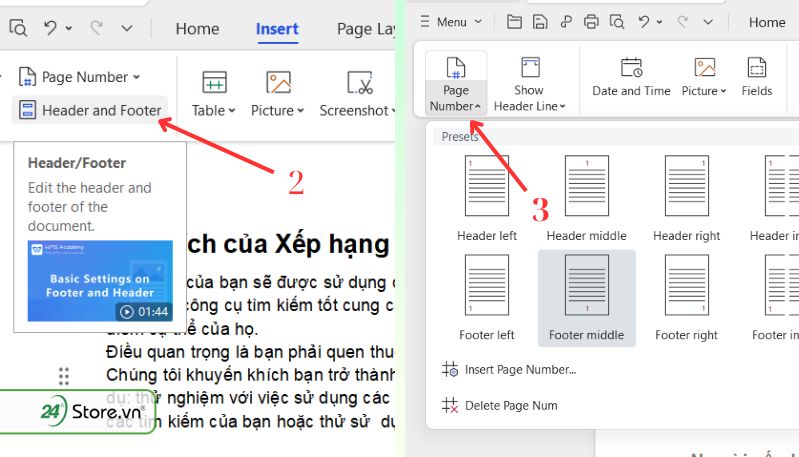Click the Fields icon

click(757, 67)
